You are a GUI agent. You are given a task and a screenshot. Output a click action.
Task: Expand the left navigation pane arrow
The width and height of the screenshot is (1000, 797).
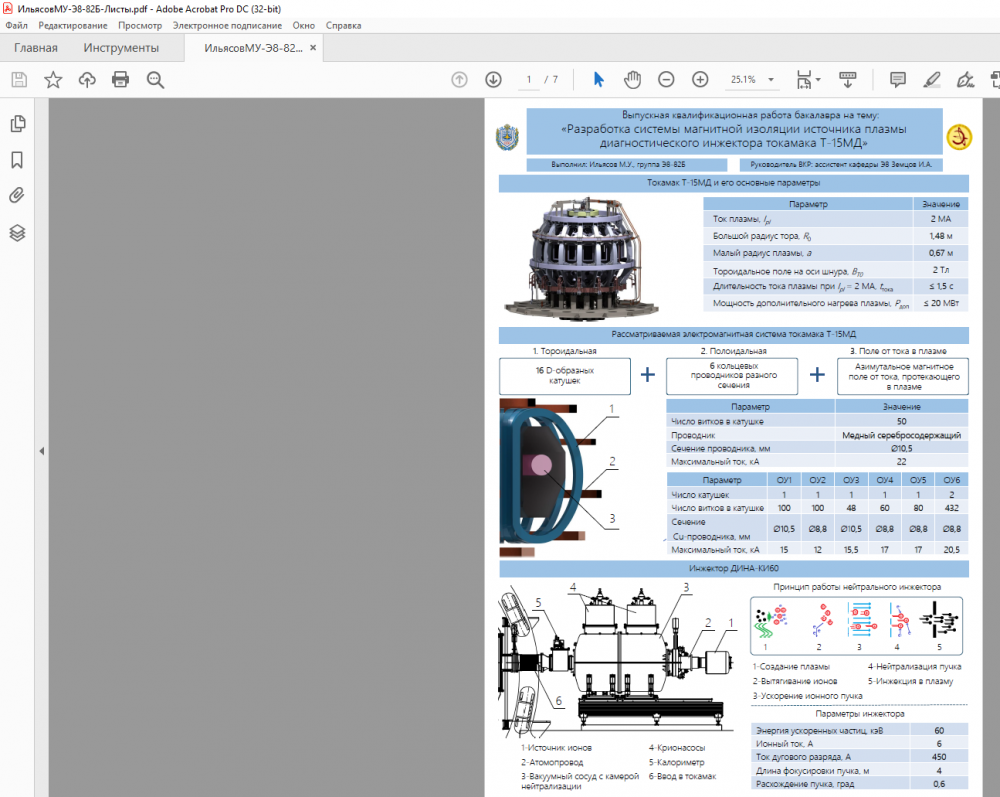[41, 451]
